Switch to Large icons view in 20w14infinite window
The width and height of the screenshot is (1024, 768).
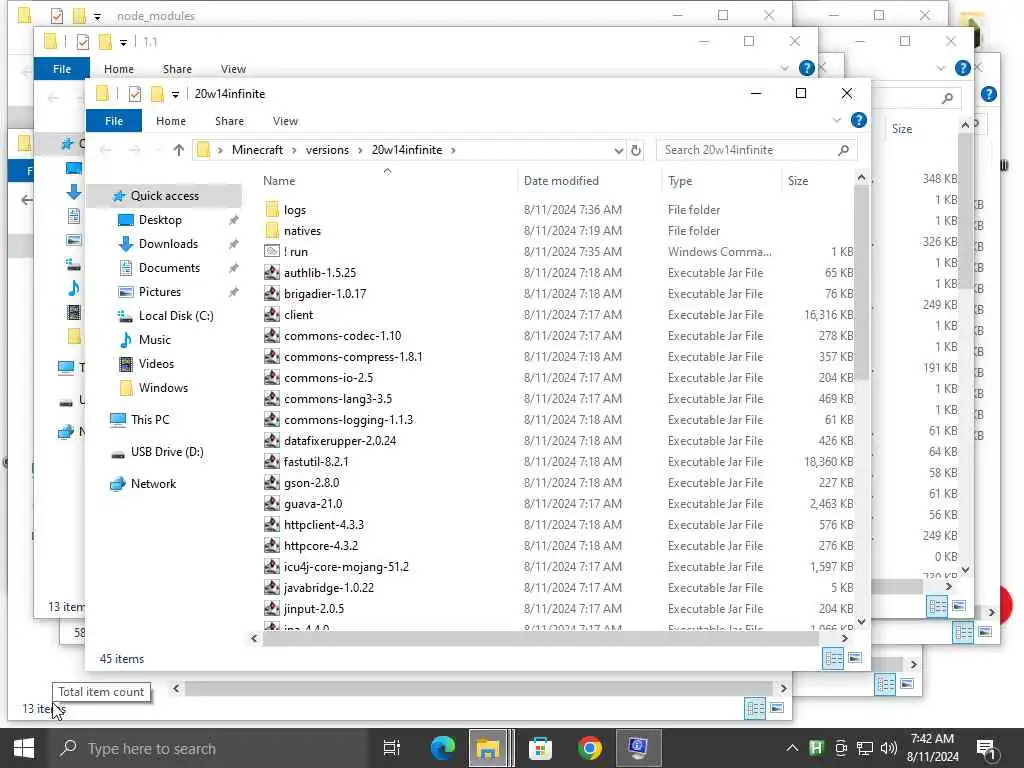[x=855, y=658]
